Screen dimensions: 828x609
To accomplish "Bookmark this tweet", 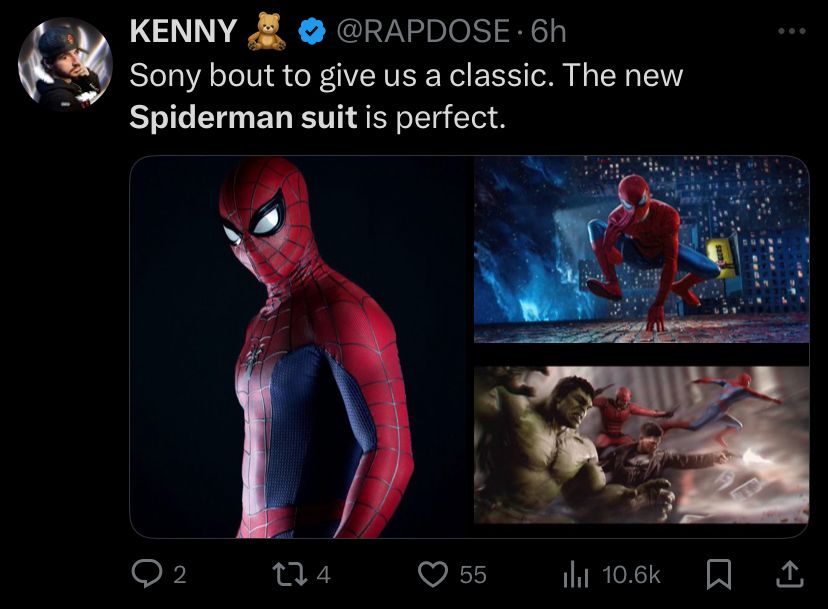I will 717,573.
